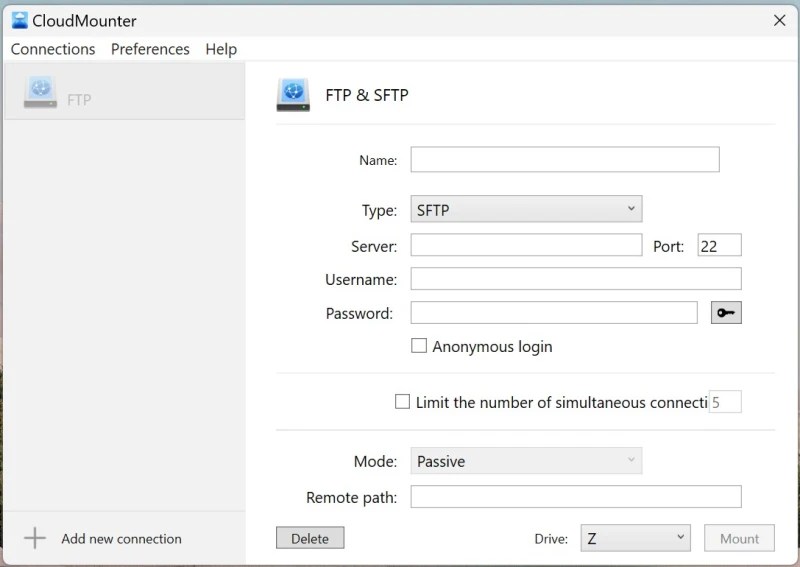800x567 pixels.
Task: Click the FTP & SFTP header drive icon
Action: tap(293, 95)
